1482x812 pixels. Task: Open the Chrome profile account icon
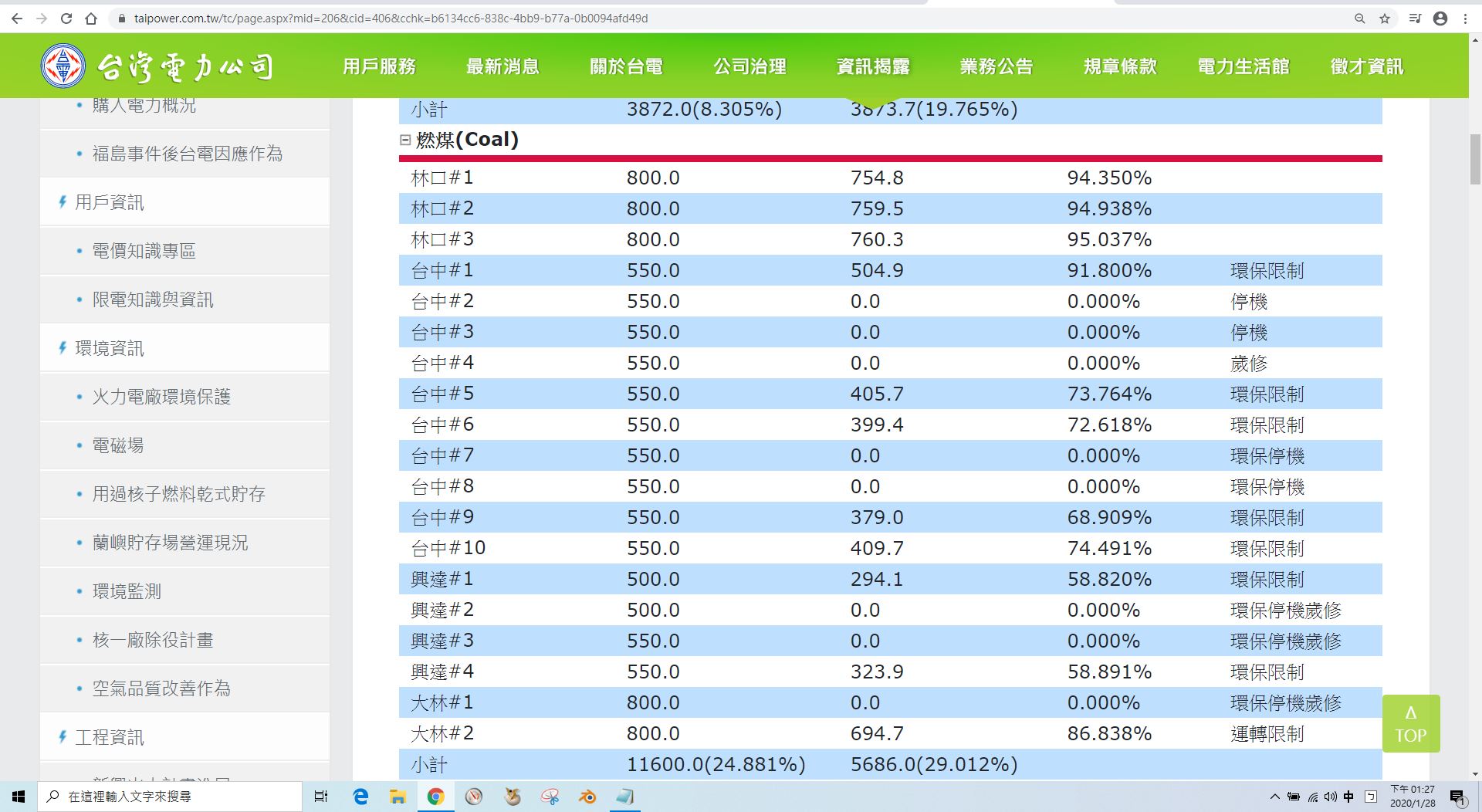point(1440,19)
